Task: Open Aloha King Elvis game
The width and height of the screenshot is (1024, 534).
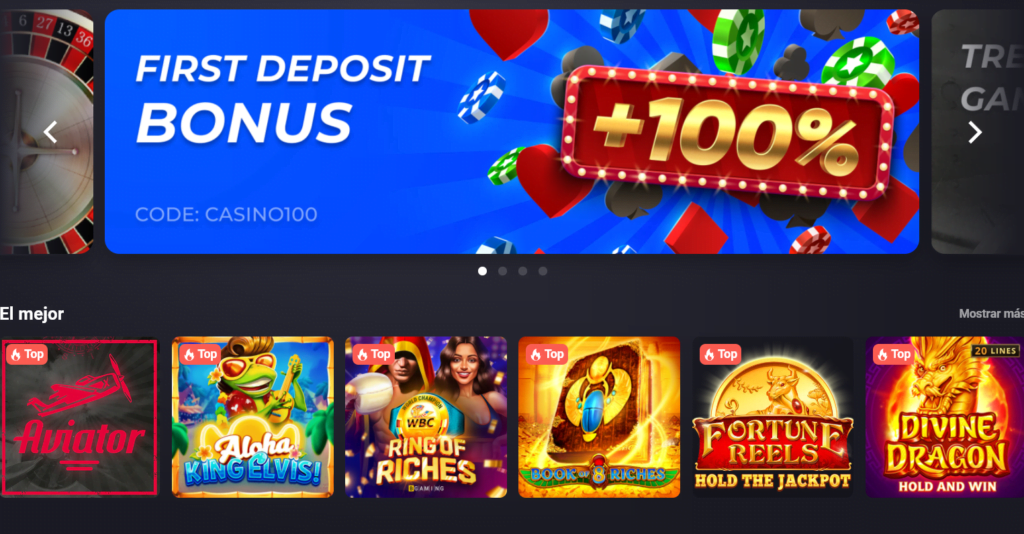Action: 253,417
